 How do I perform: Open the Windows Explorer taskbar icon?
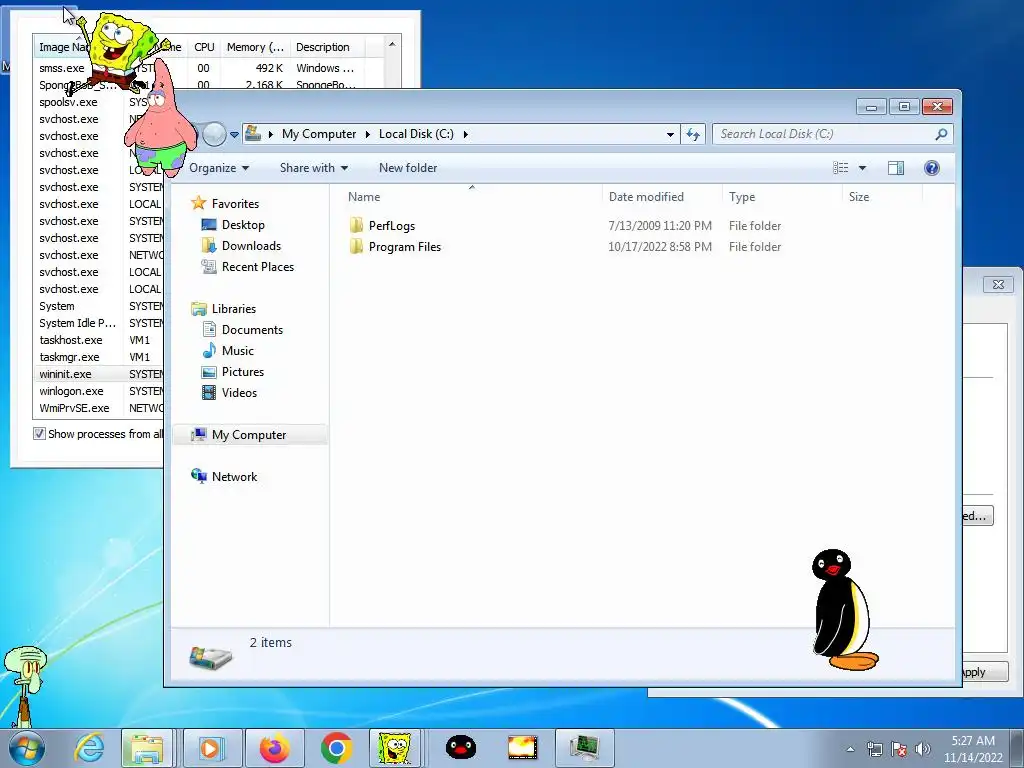(x=147, y=748)
